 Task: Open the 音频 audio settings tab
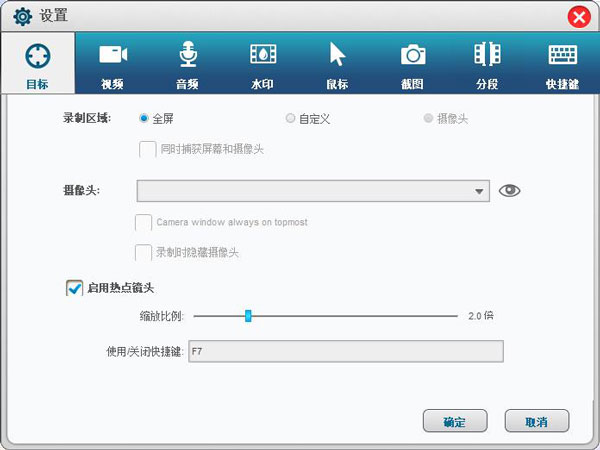[188, 64]
